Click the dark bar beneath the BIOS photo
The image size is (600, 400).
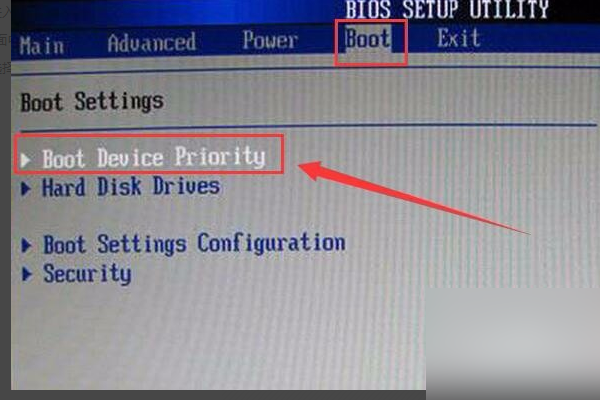pyautogui.click(x=218, y=395)
